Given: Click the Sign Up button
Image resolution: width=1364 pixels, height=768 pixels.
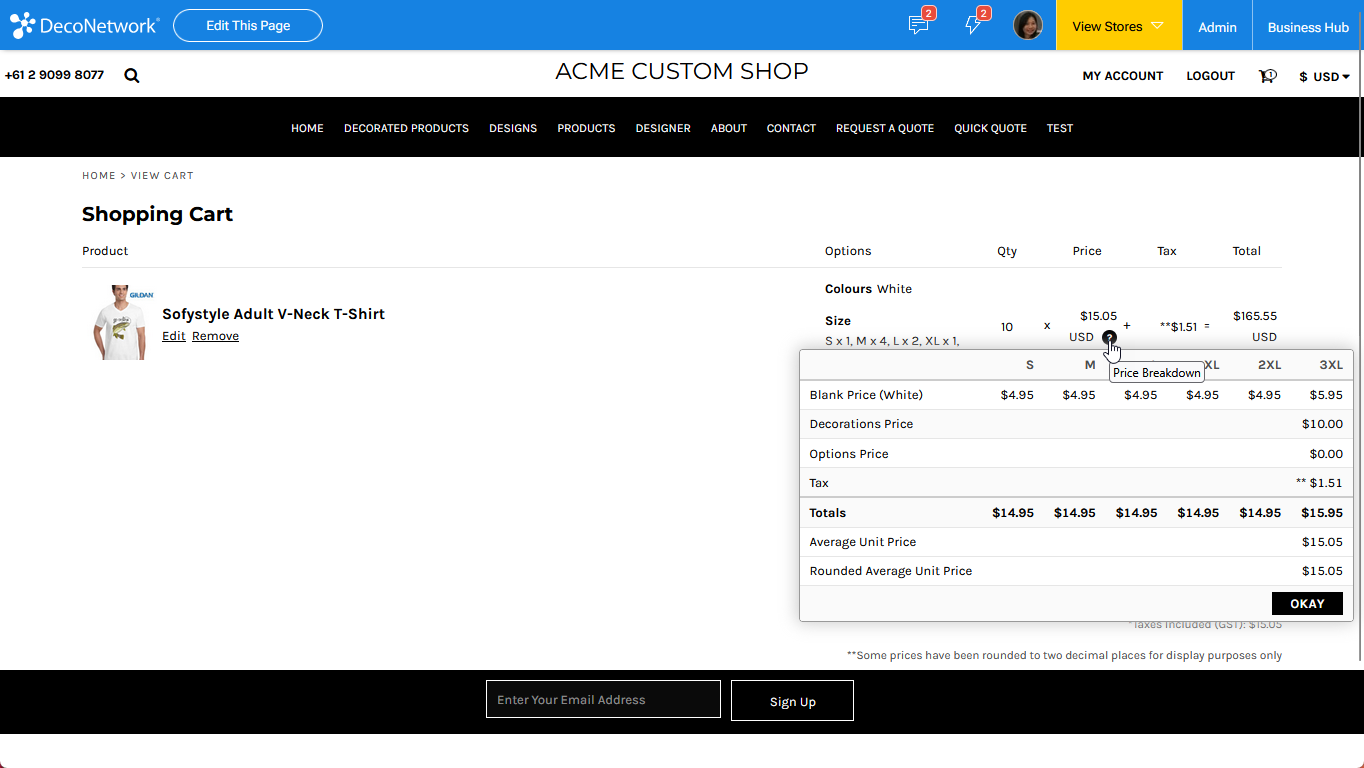Looking at the screenshot, I should (792, 701).
